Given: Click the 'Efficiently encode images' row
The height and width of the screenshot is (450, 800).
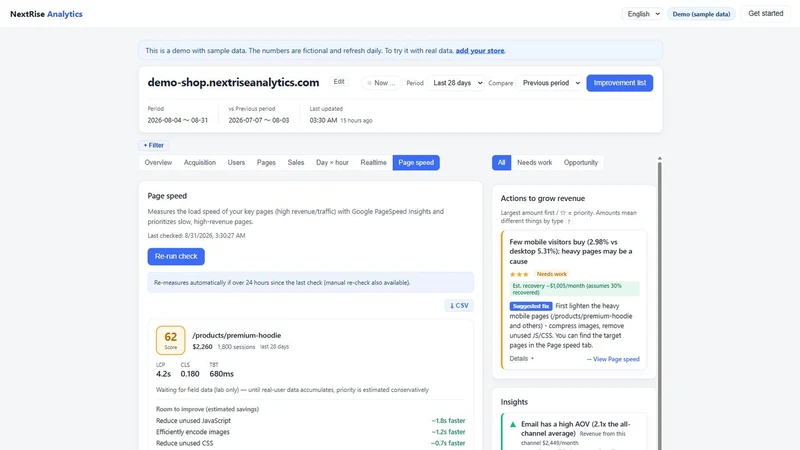Looking at the screenshot, I should click(x=310, y=432).
